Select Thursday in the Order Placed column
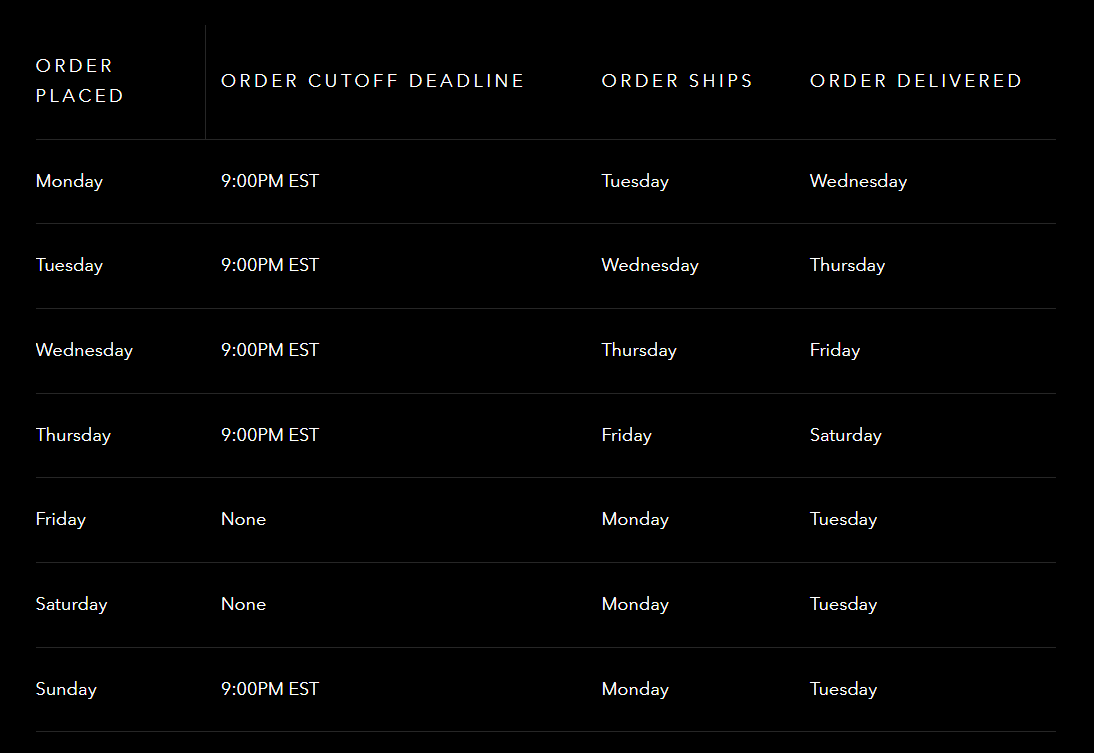1094x753 pixels. [x=73, y=435]
